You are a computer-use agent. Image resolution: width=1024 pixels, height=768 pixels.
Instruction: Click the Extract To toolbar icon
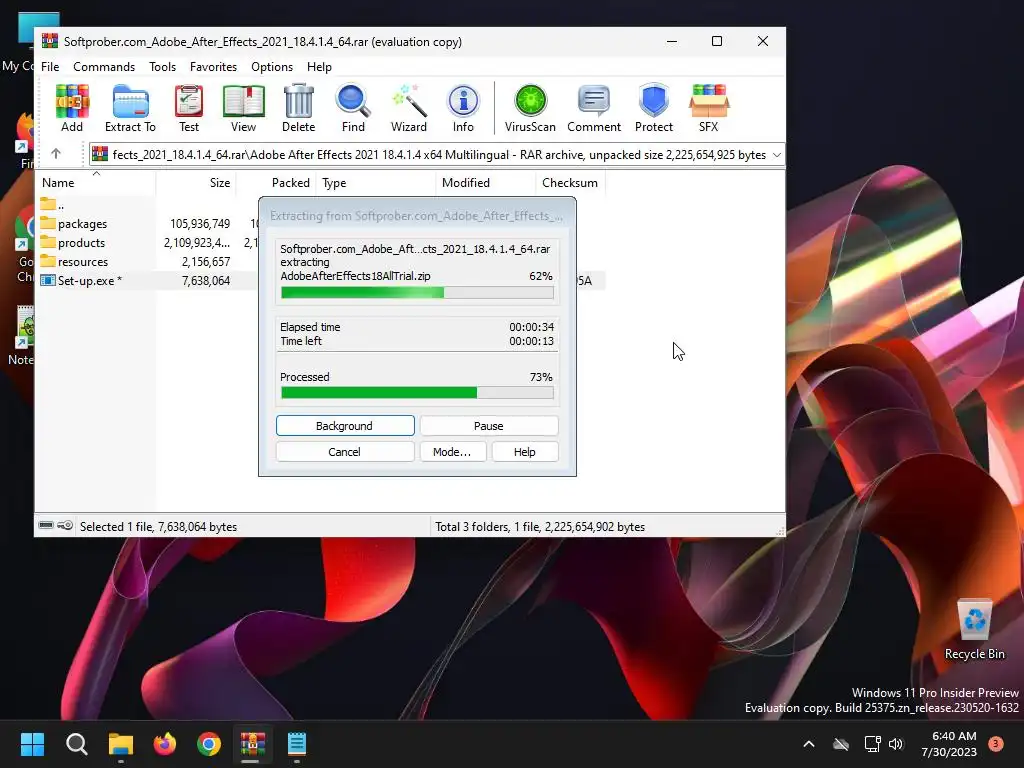pyautogui.click(x=130, y=108)
